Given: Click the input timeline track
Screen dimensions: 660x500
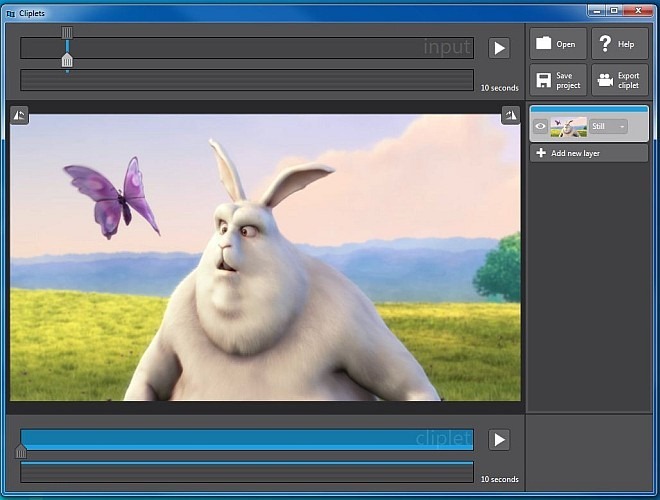Looking at the screenshot, I should click(x=250, y=48).
